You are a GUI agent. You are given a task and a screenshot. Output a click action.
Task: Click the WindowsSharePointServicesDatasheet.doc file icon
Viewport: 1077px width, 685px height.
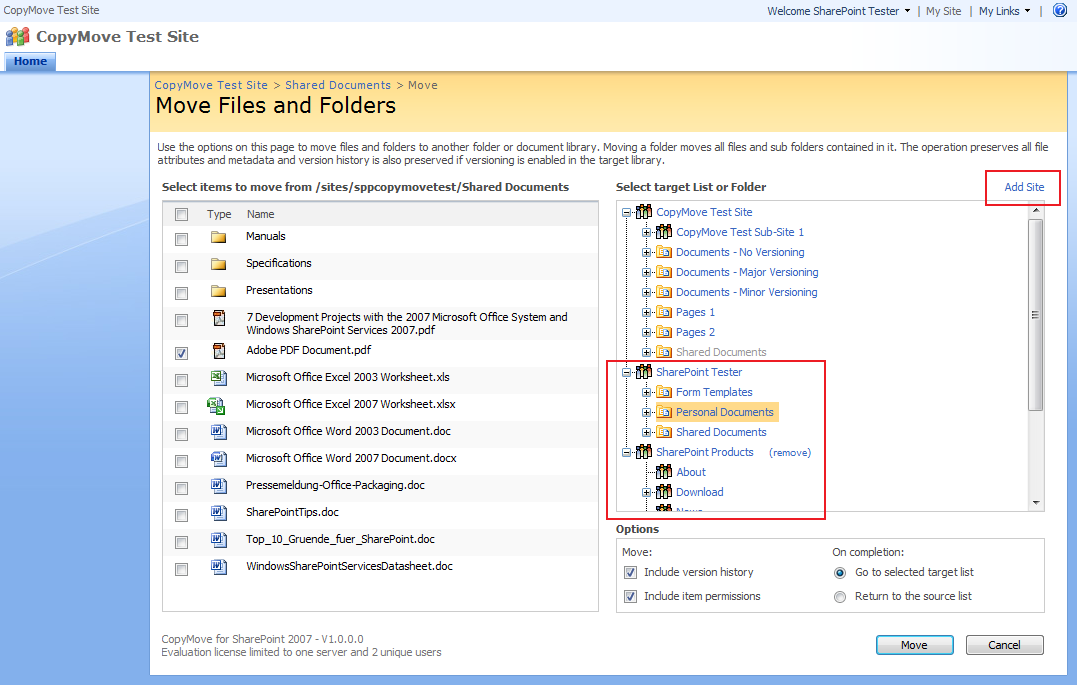pyautogui.click(x=218, y=567)
